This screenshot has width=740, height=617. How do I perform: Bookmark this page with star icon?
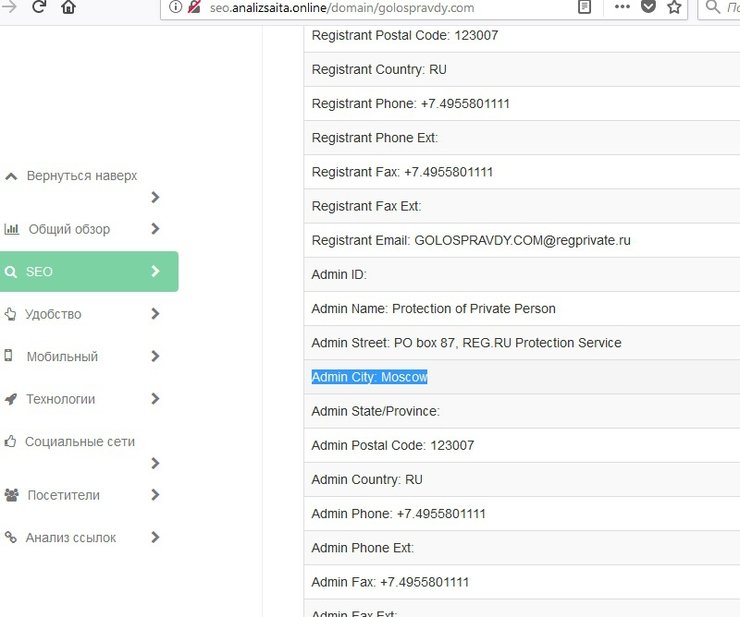pos(674,7)
